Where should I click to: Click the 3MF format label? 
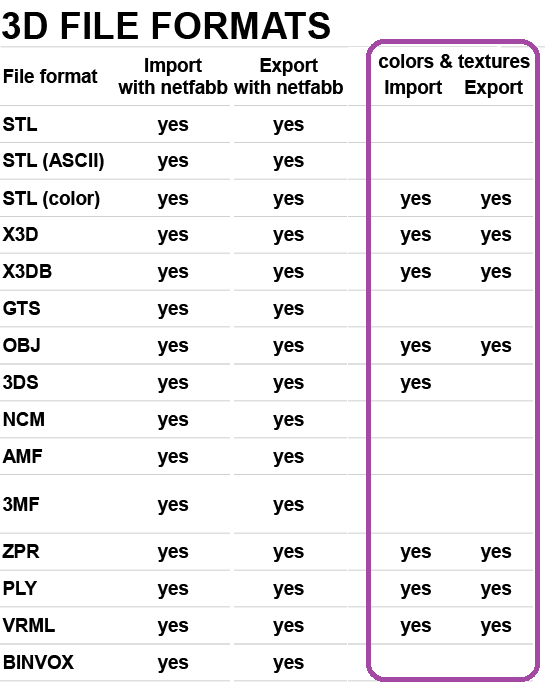point(21,504)
